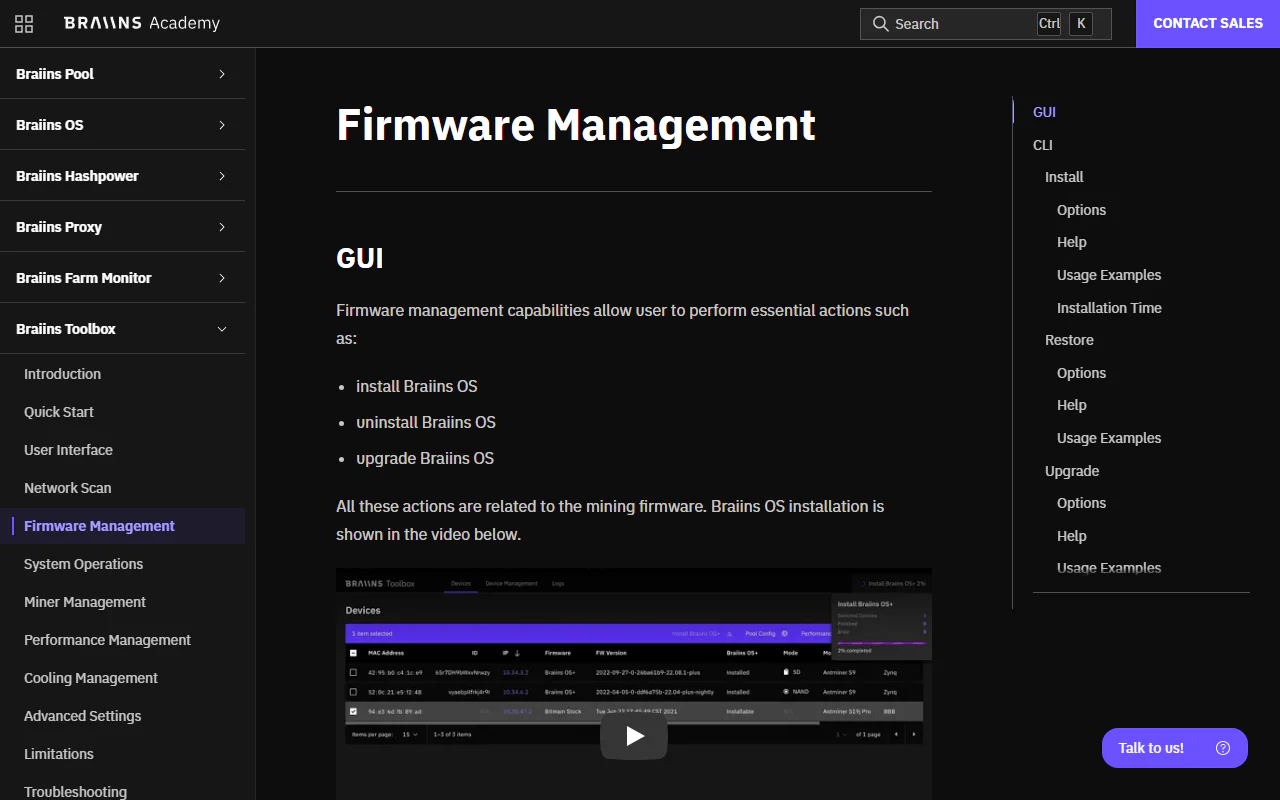Open Help link under Install
The image size is (1280, 800).
tap(1071, 242)
